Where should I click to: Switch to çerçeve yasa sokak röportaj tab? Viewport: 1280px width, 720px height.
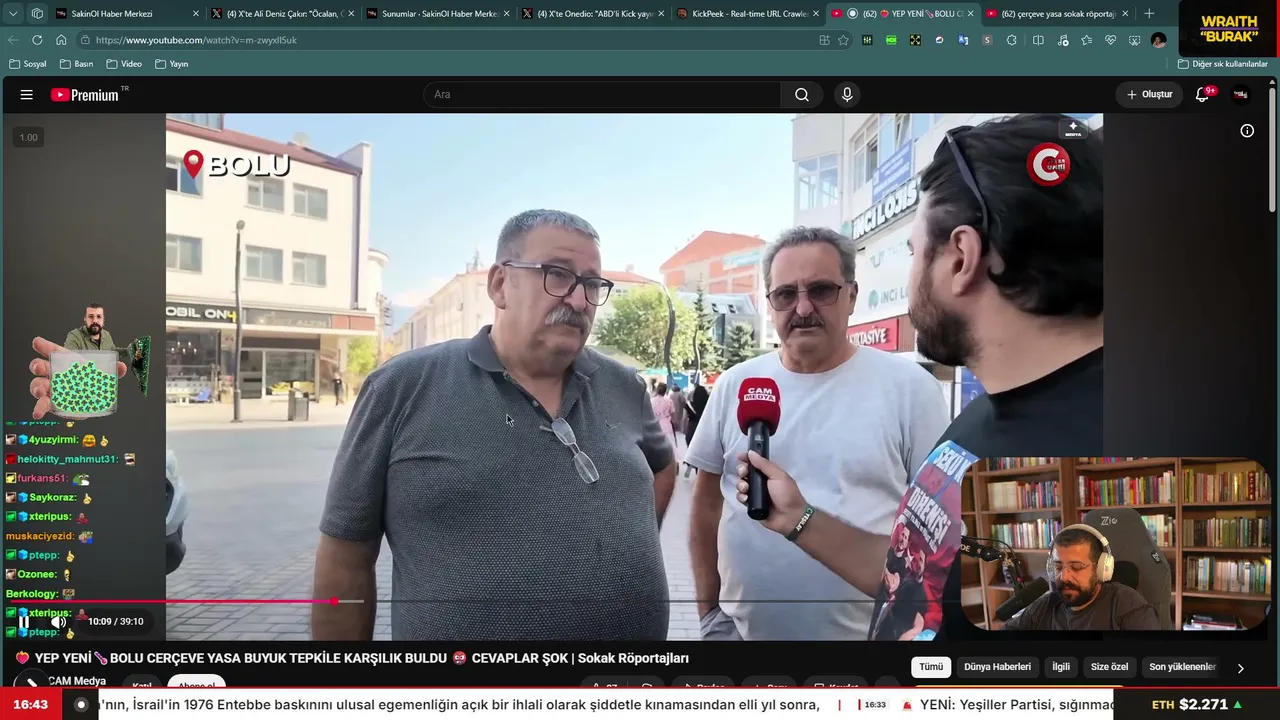coord(1056,14)
